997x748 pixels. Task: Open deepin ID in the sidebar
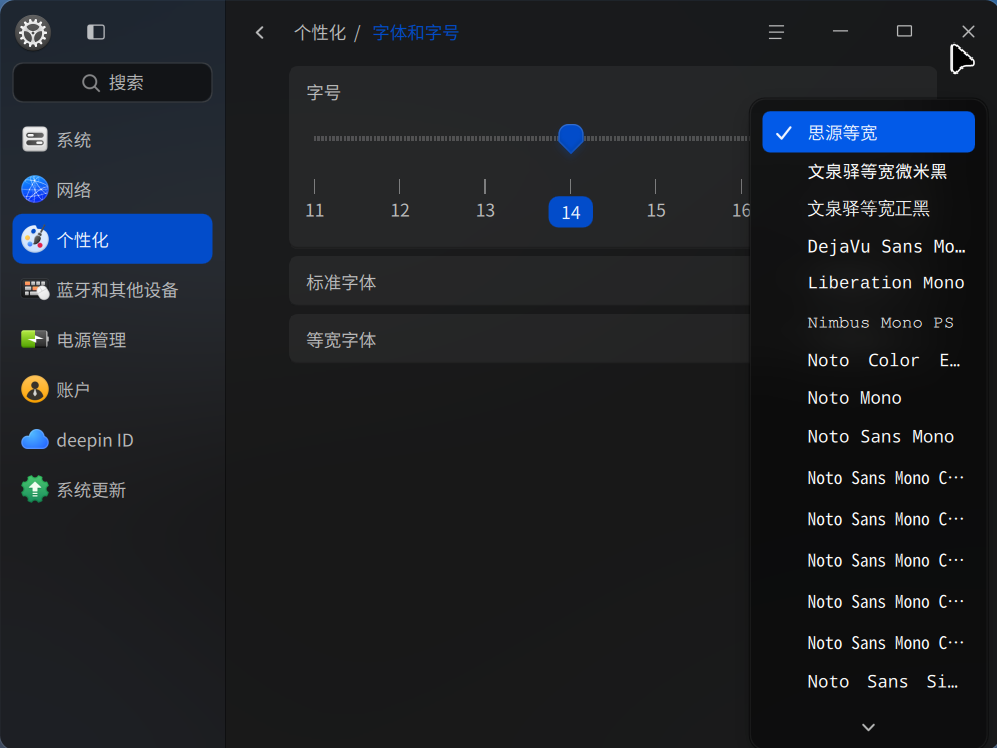tap(113, 440)
